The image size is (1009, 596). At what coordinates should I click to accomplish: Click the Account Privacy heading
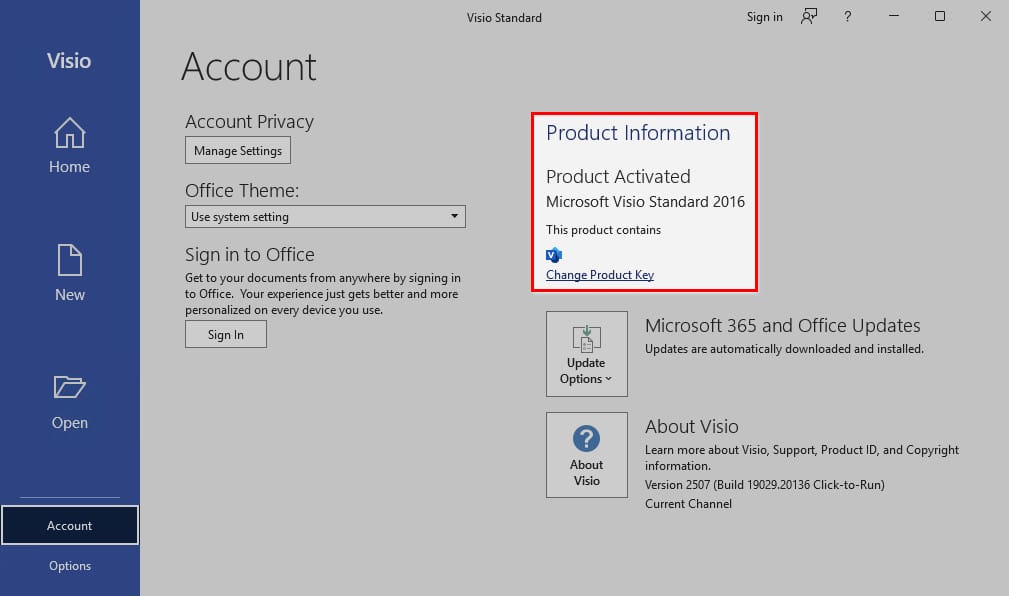[x=249, y=122]
